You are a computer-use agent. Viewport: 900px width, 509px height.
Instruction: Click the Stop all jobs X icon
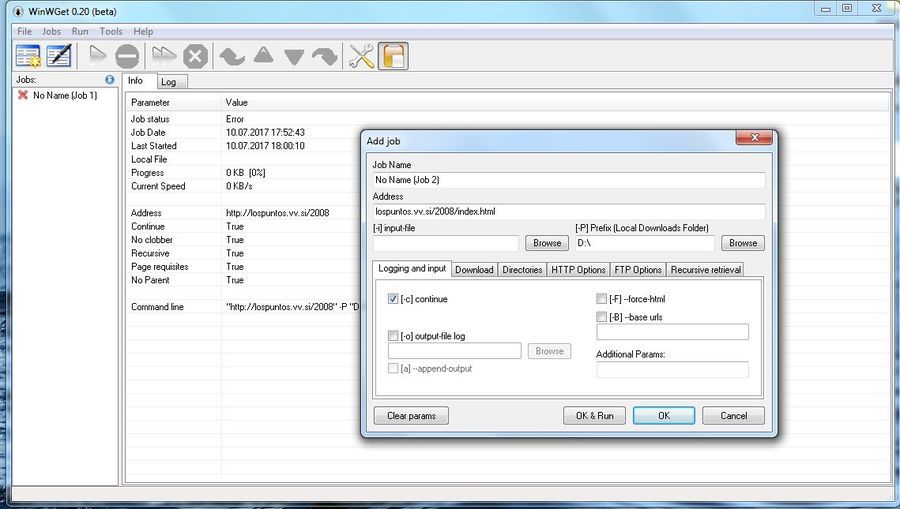[x=195, y=56]
